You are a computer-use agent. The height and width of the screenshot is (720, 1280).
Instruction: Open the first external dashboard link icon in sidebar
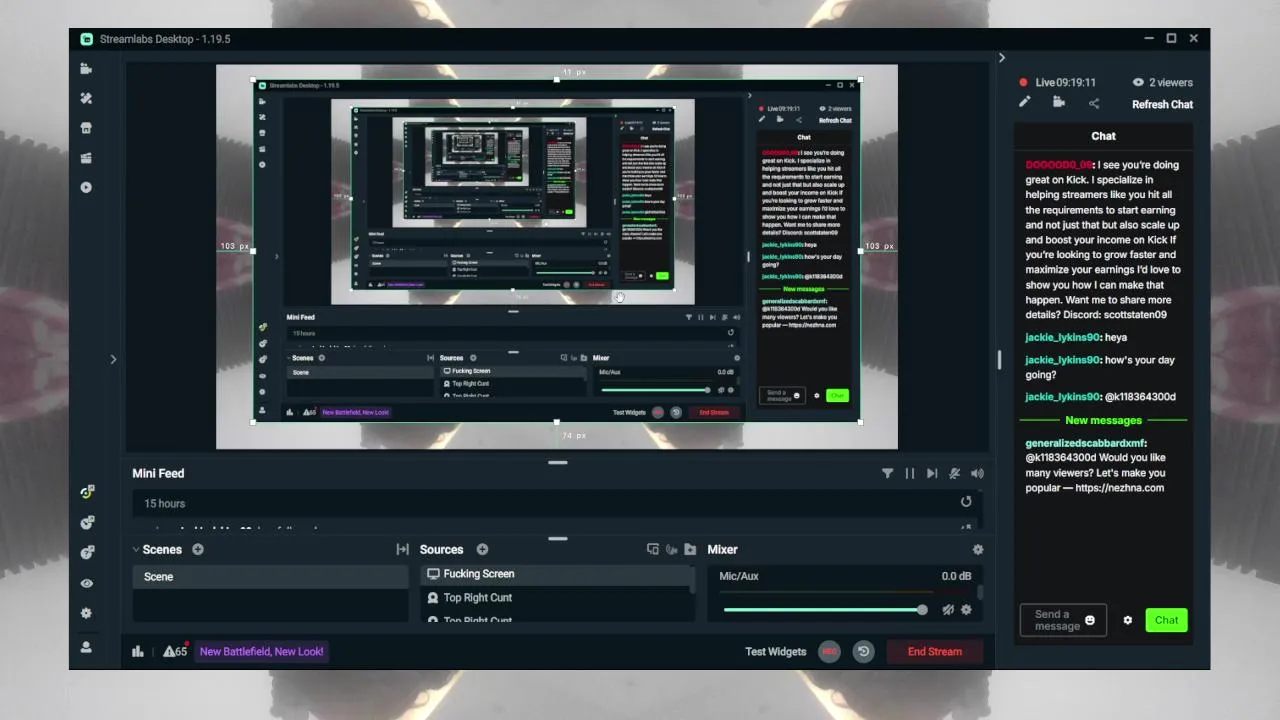pyautogui.click(x=87, y=492)
